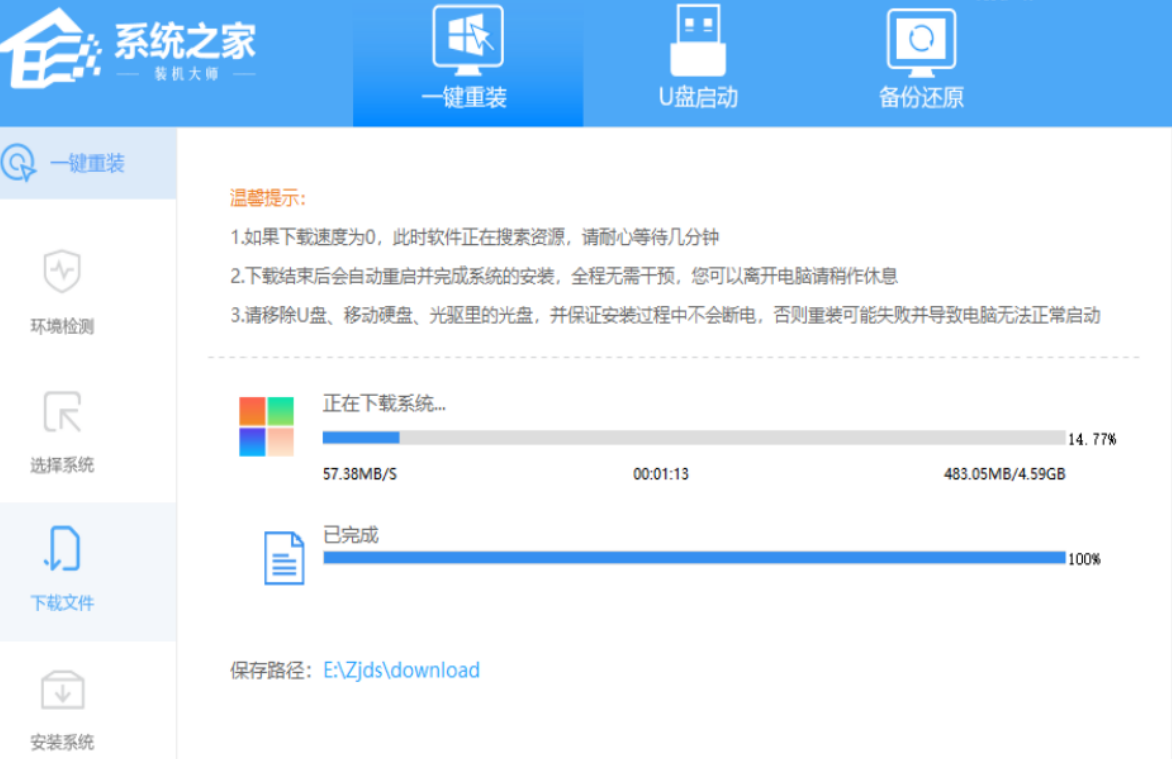The height and width of the screenshot is (759, 1172).
Task: Click the 安装系统 box icon
Action: click(x=62, y=689)
